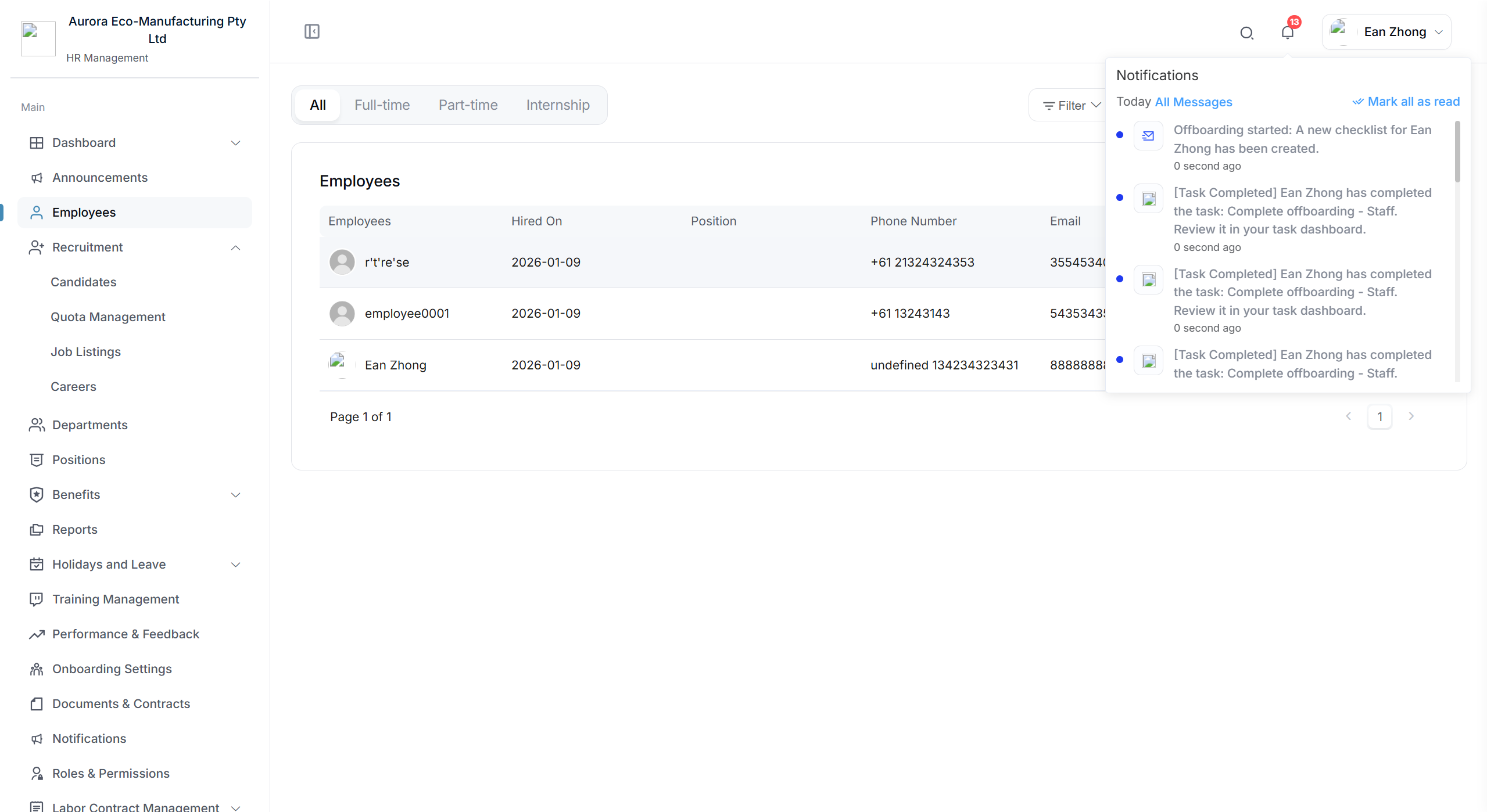1487x812 pixels.
Task: Select the Performance & Feedback trend icon
Action: click(x=37, y=634)
